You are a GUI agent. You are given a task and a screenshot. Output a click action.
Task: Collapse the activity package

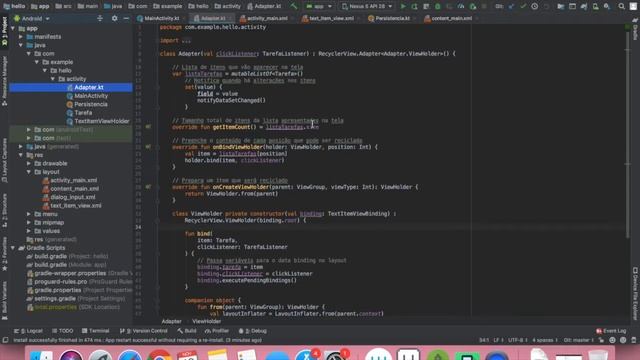[53, 79]
